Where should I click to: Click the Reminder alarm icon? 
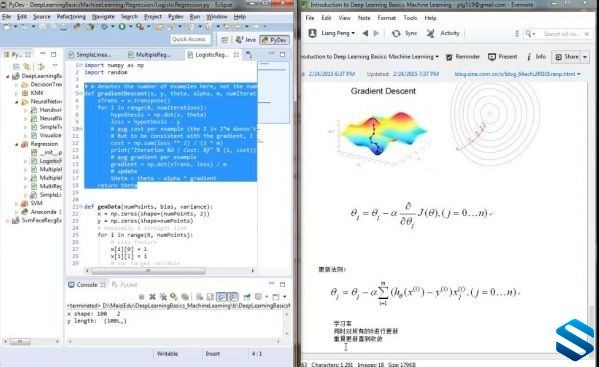(x=449, y=57)
